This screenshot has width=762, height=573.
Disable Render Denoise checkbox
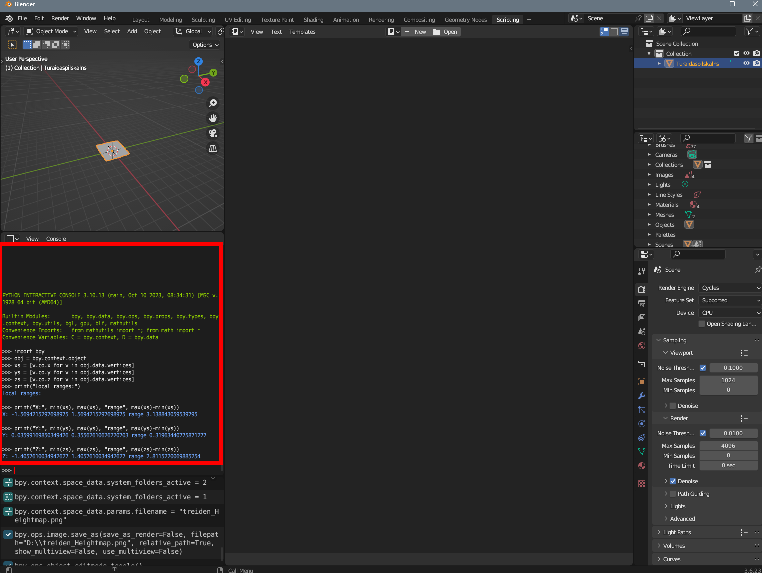pos(671,481)
